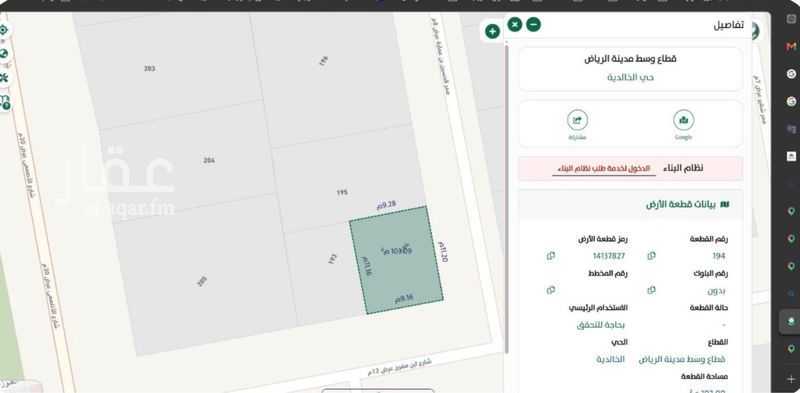Image resolution: width=800 pixels, height=393 pixels.
Task: Click the green plus button on the map
Action: click(492, 32)
